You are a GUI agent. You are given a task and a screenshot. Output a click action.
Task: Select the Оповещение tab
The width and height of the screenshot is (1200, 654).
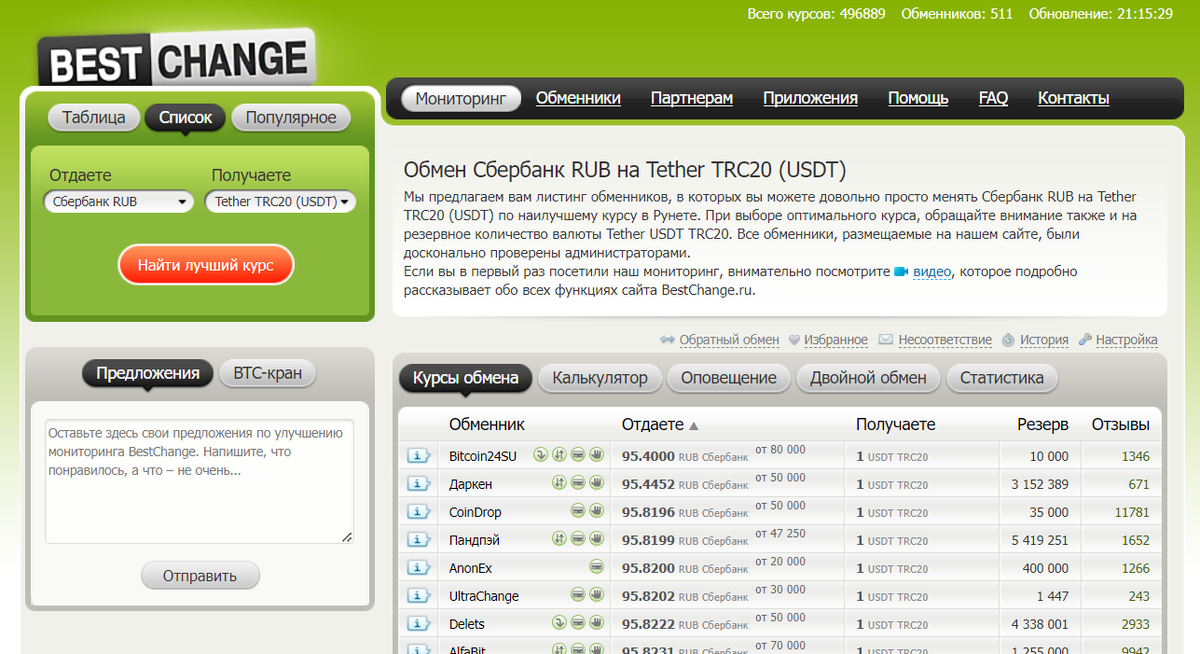729,378
